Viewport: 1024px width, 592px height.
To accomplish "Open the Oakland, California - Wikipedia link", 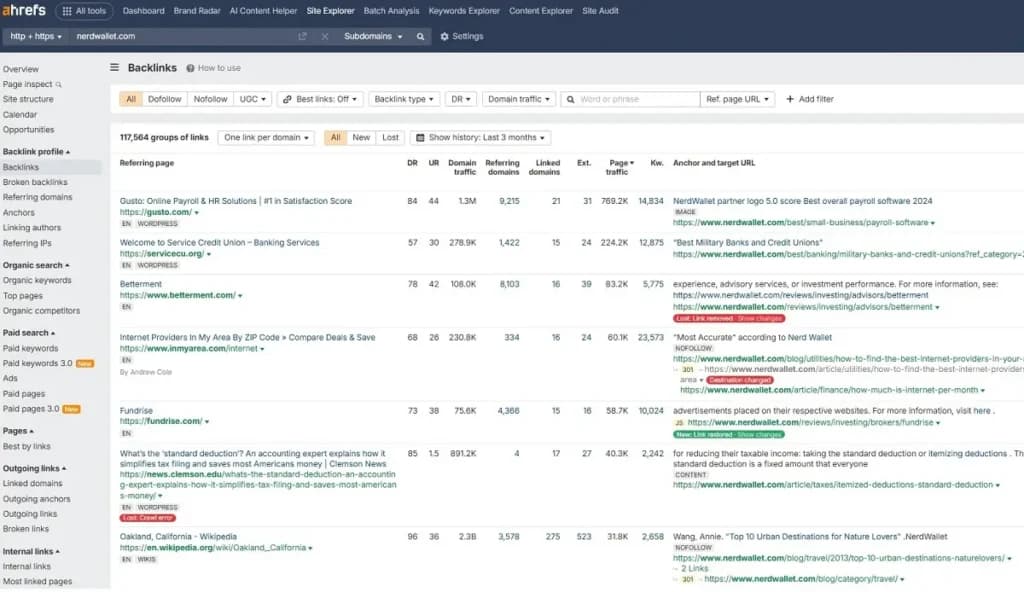I will click(178, 536).
